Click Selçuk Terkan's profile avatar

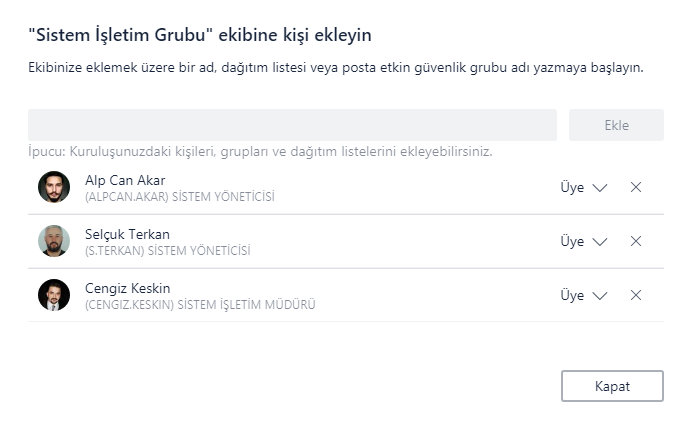(54, 241)
